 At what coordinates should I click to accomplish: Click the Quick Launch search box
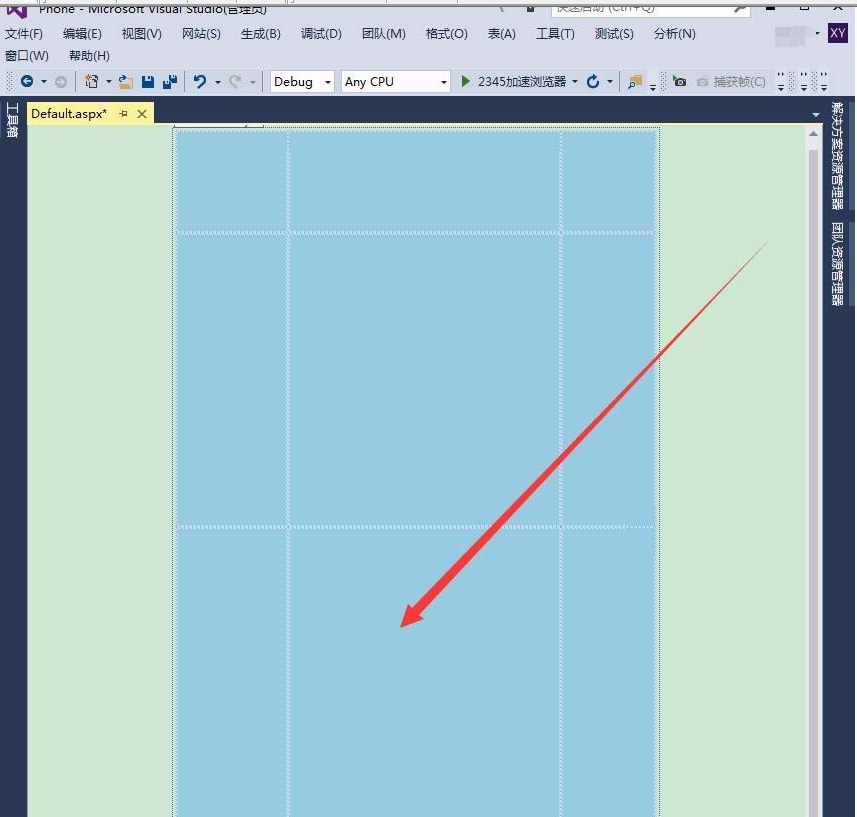pyautogui.click(x=640, y=8)
